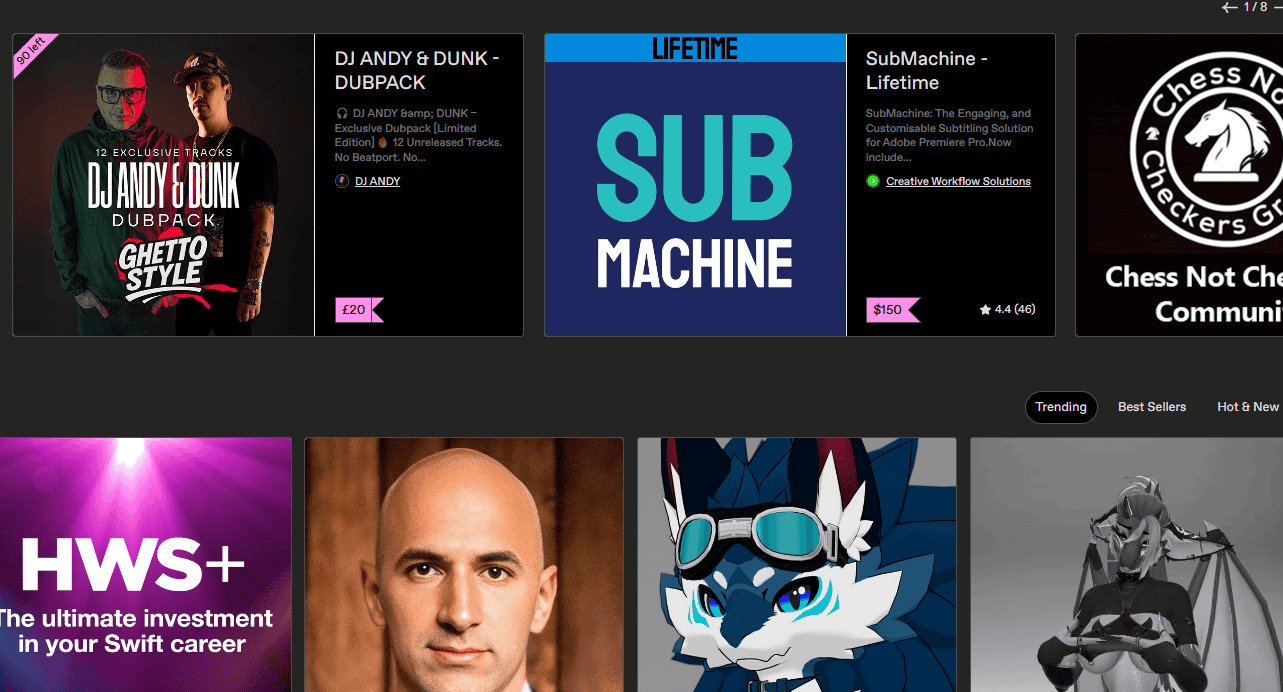Click the star rating icon showing 4.4
The image size is (1283, 692).
985,310
